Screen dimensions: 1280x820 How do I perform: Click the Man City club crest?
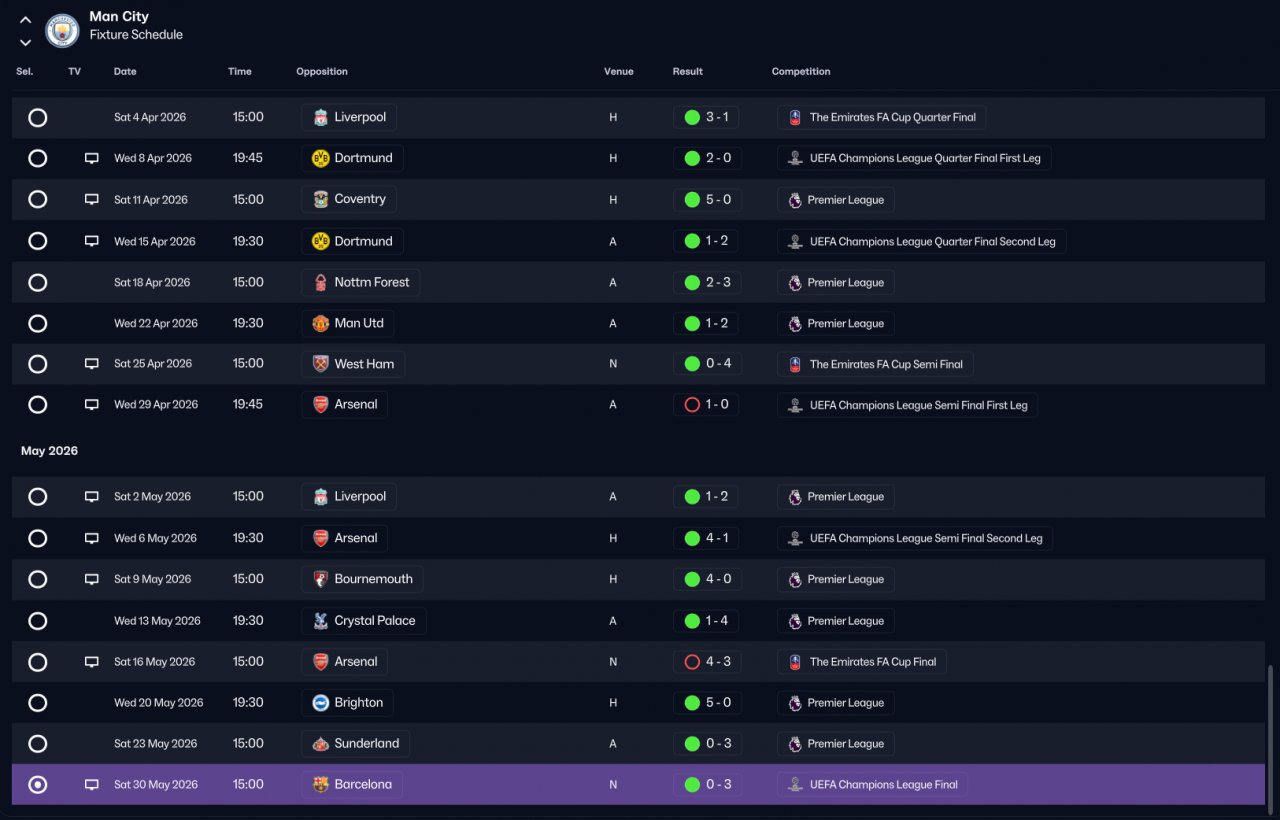coord(63,30)
